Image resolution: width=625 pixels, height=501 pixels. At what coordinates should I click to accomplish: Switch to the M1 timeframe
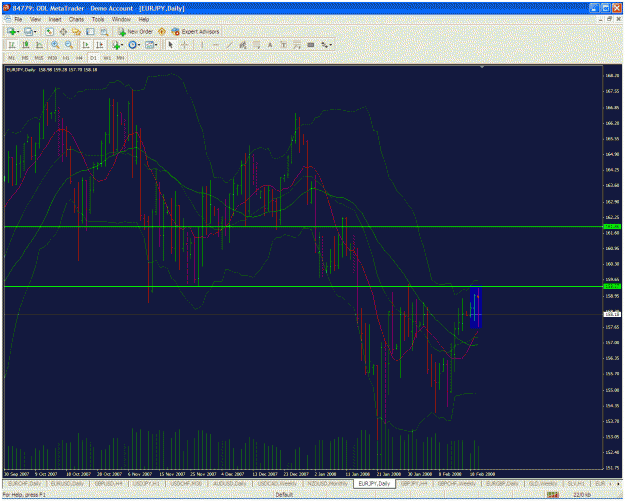click(12, 58)
